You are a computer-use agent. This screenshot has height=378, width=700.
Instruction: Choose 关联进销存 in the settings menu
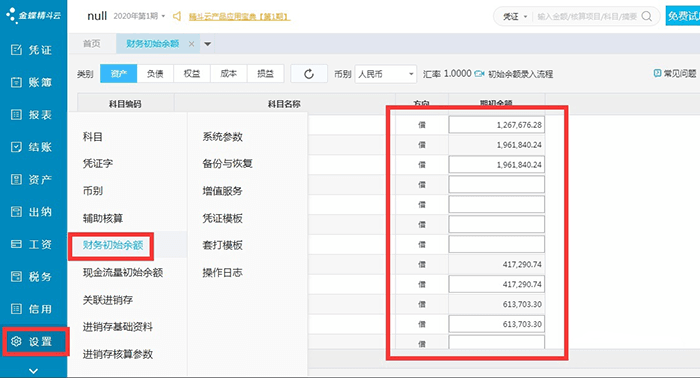click(108, 300)
